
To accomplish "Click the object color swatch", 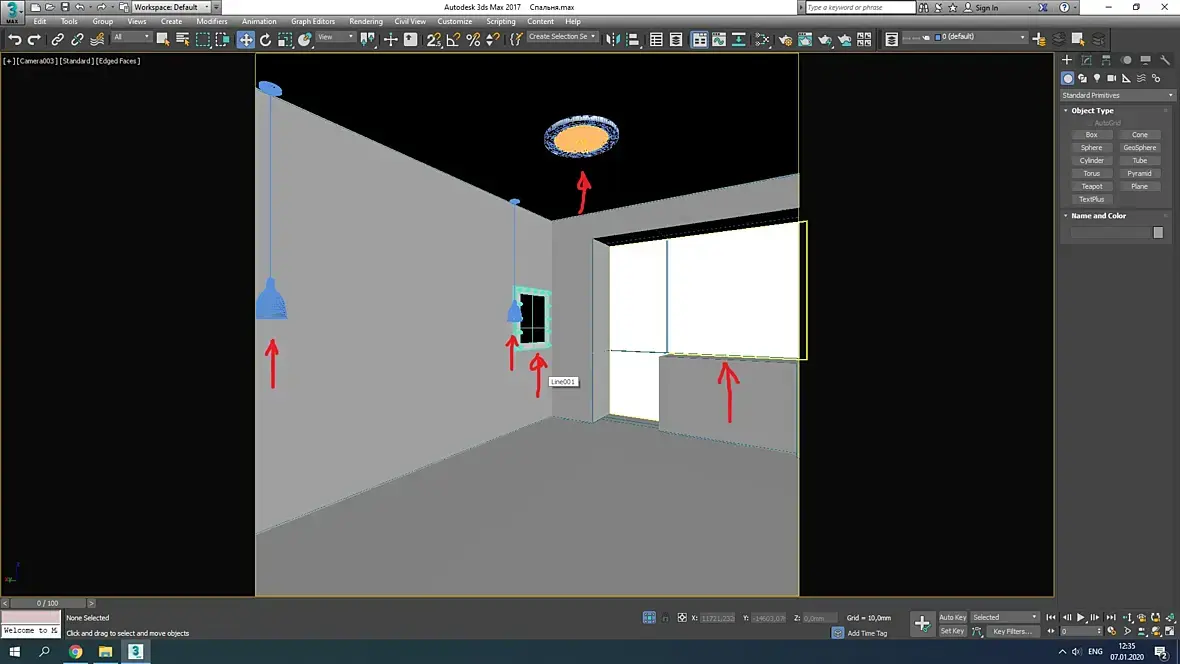I will 1158,233.
